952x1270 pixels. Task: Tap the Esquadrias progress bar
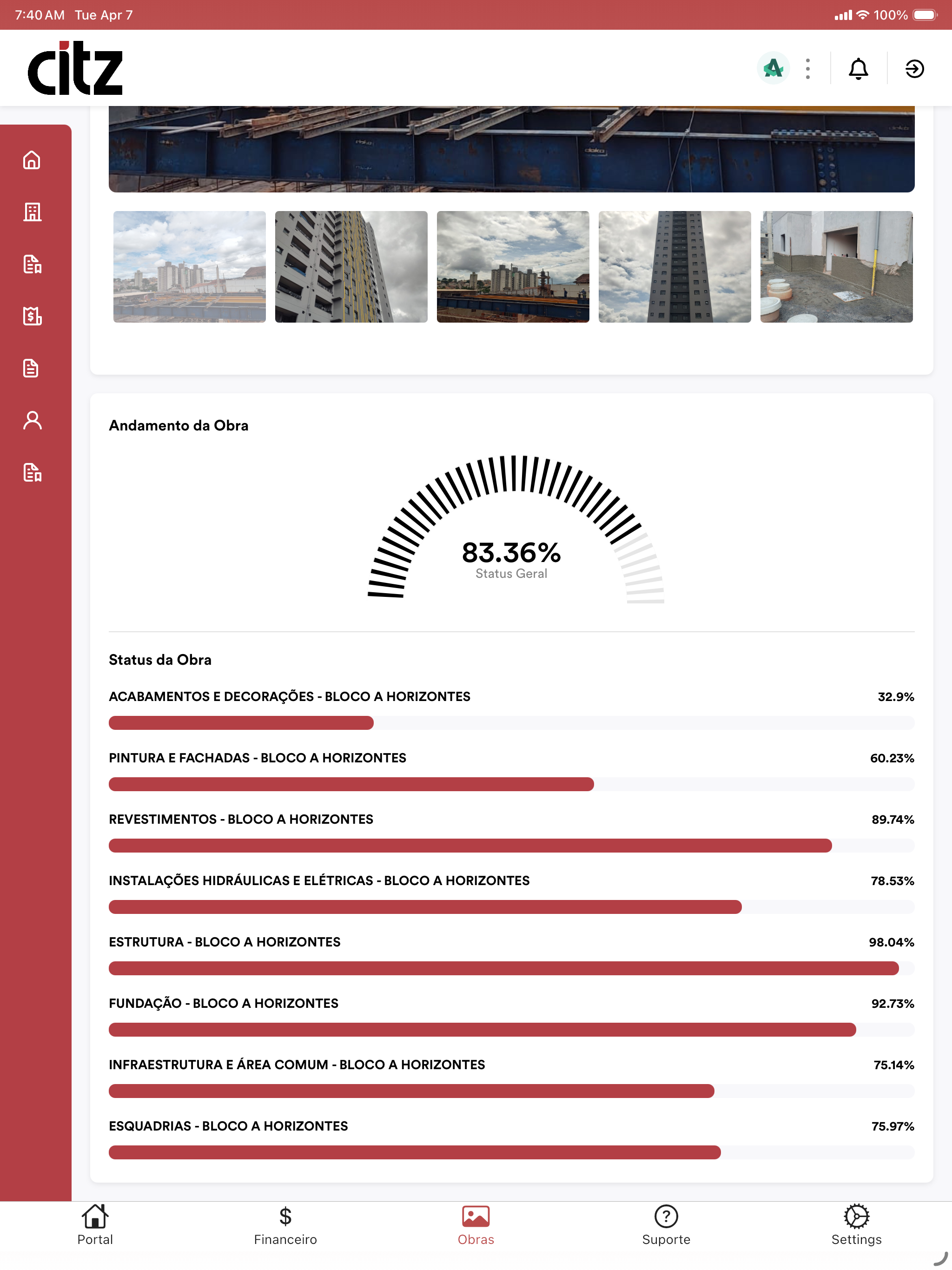[x=512, y=1152]
